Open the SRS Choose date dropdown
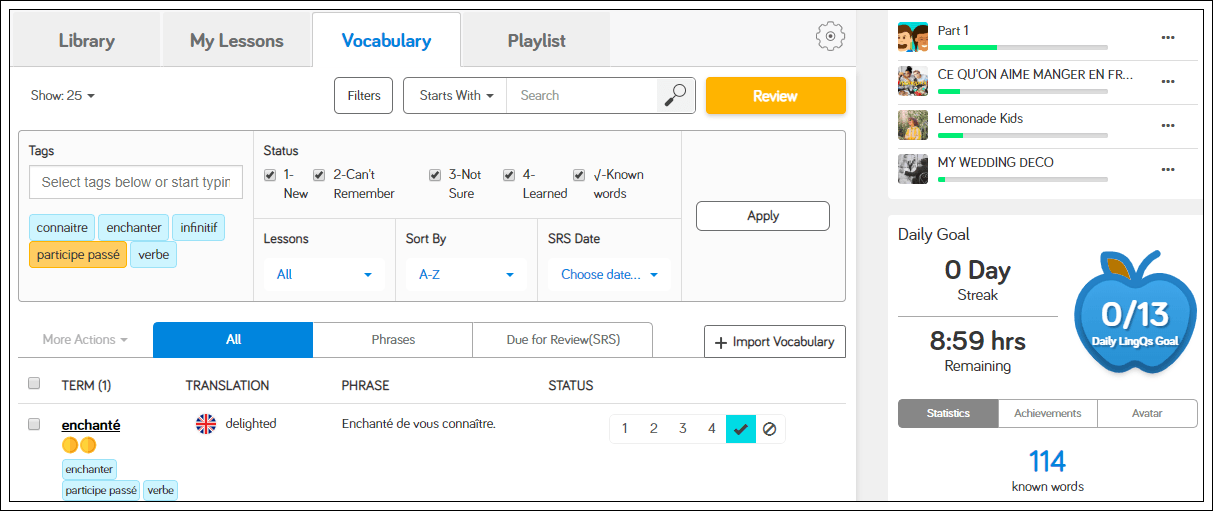 pos(609,275)
